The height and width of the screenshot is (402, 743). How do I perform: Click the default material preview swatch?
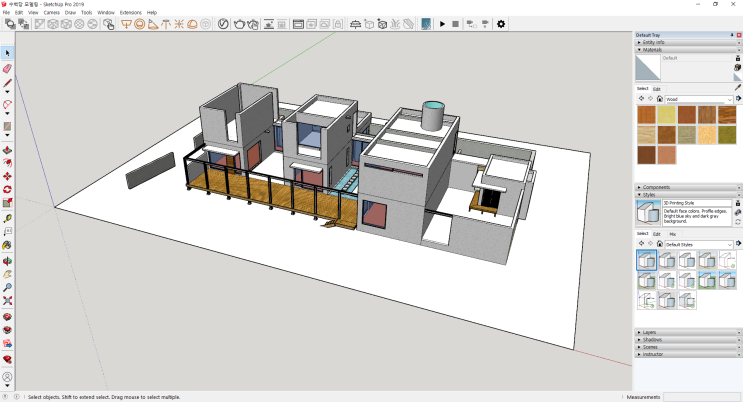[648, 67]
